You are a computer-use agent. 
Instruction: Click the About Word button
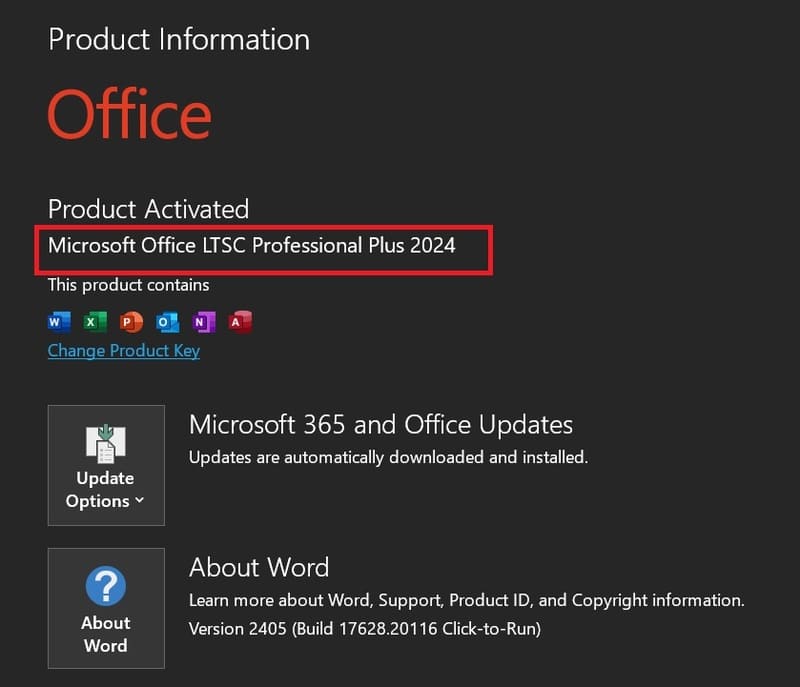[x=106, y=608]
